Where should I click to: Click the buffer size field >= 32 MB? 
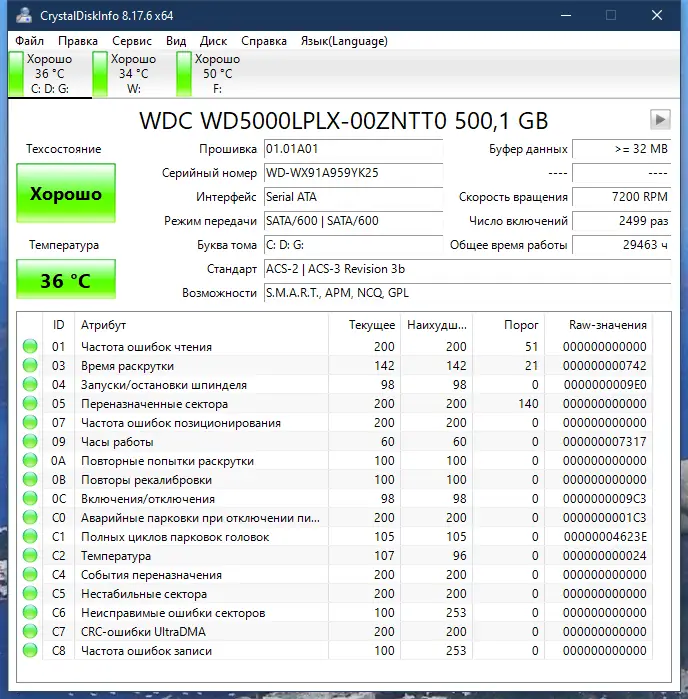coord(622,149)
